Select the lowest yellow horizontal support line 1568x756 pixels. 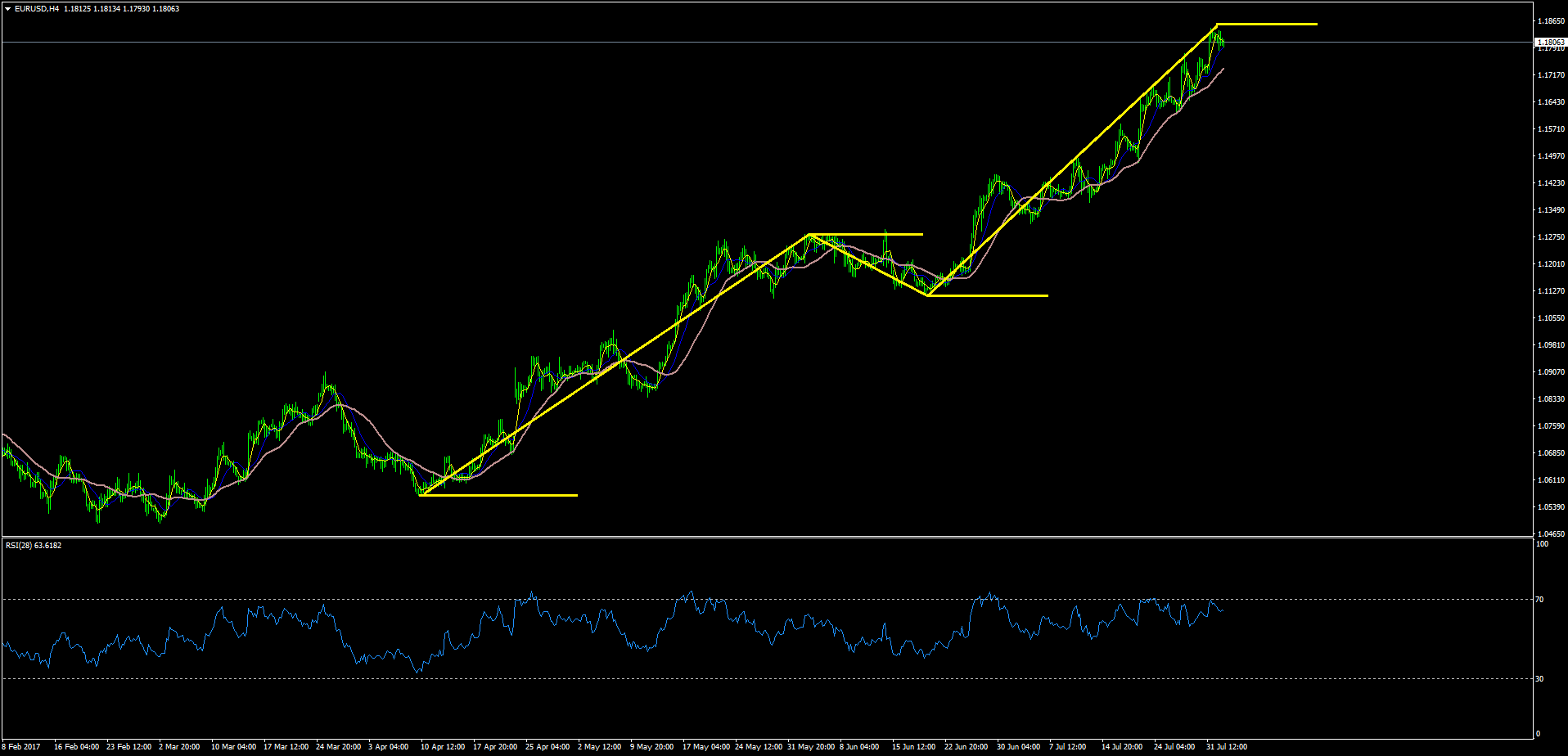click(498, 495)
